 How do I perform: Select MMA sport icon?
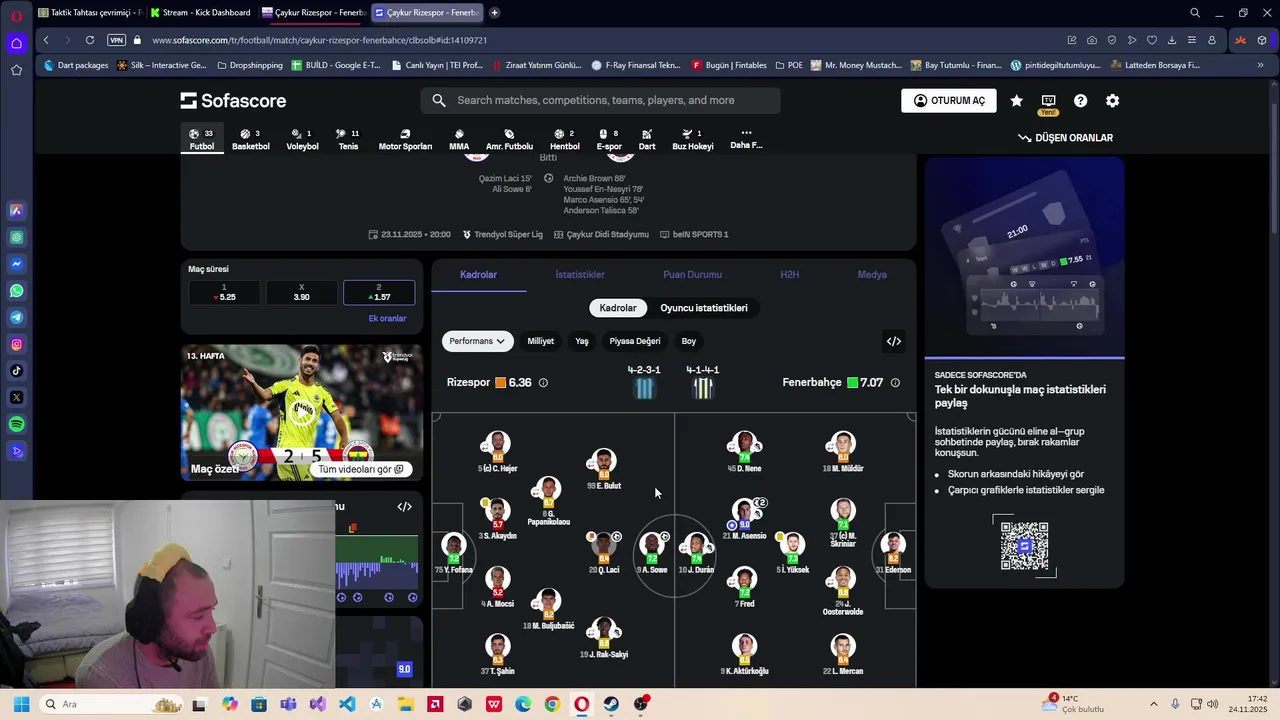tap(459, 140)
